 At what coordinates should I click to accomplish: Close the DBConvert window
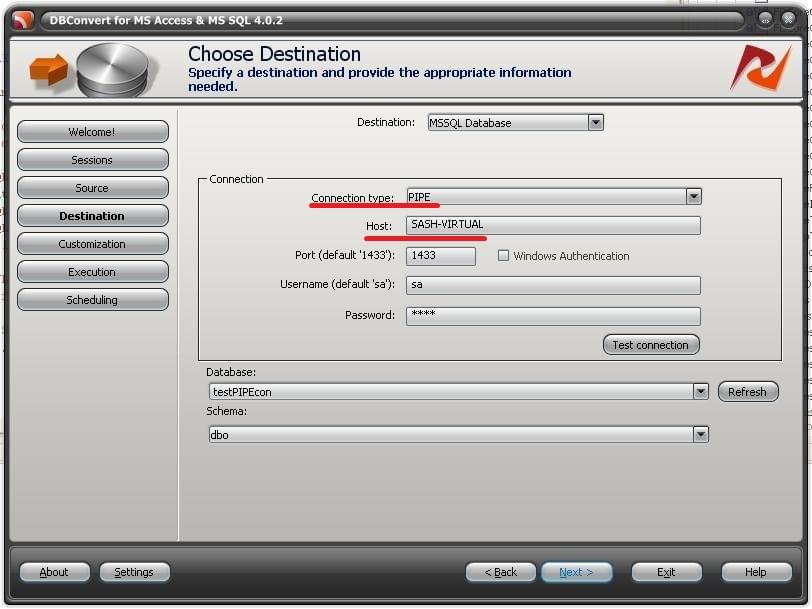[788, 20]
